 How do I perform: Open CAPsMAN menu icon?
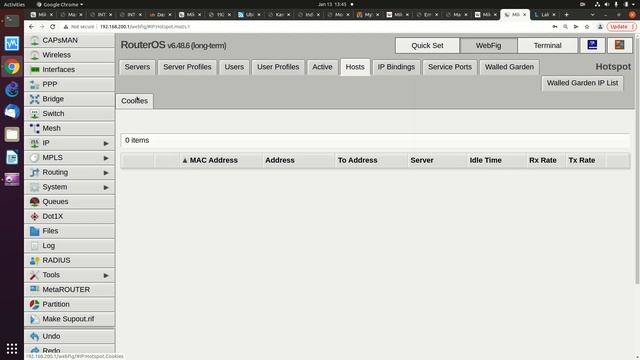click(x=35, y=40)
